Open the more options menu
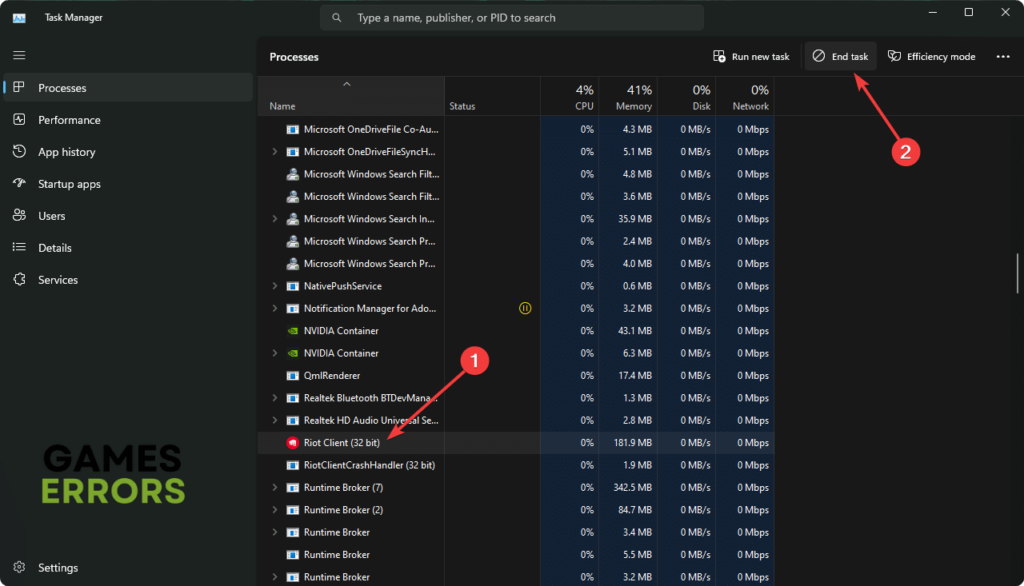 [1002, 56]
